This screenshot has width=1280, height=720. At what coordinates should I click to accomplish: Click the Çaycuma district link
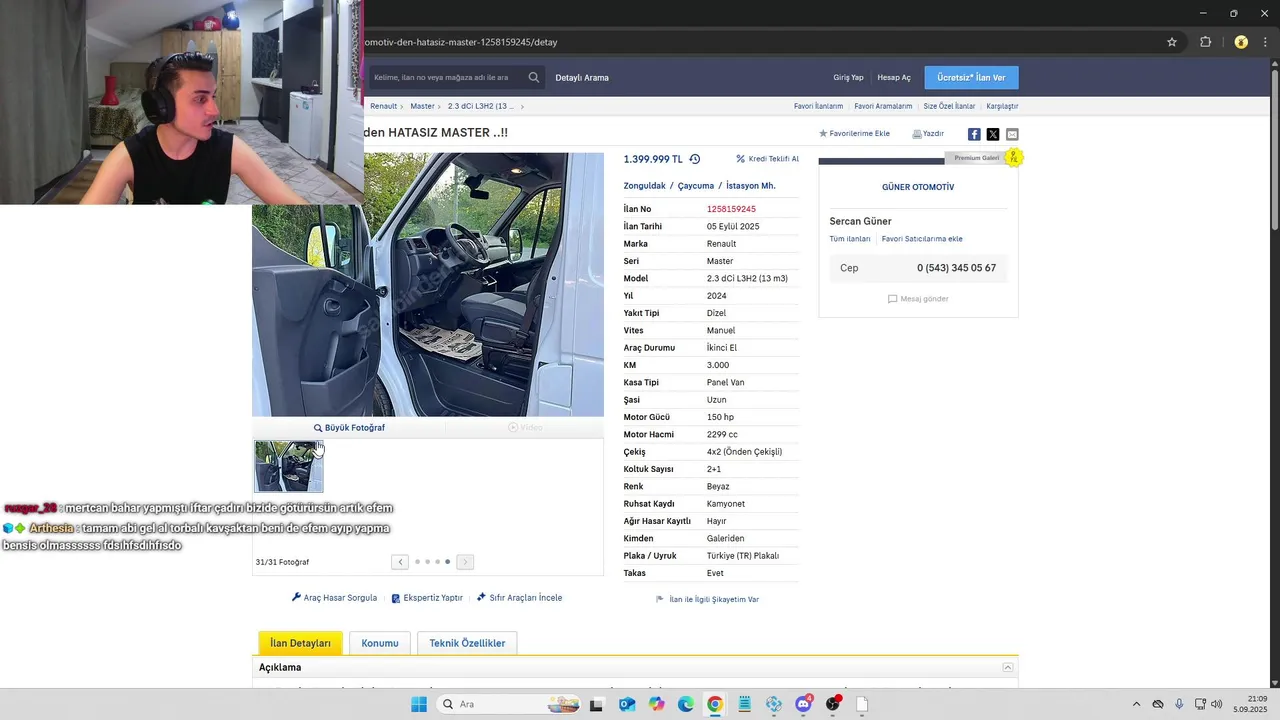click(696, 186)
